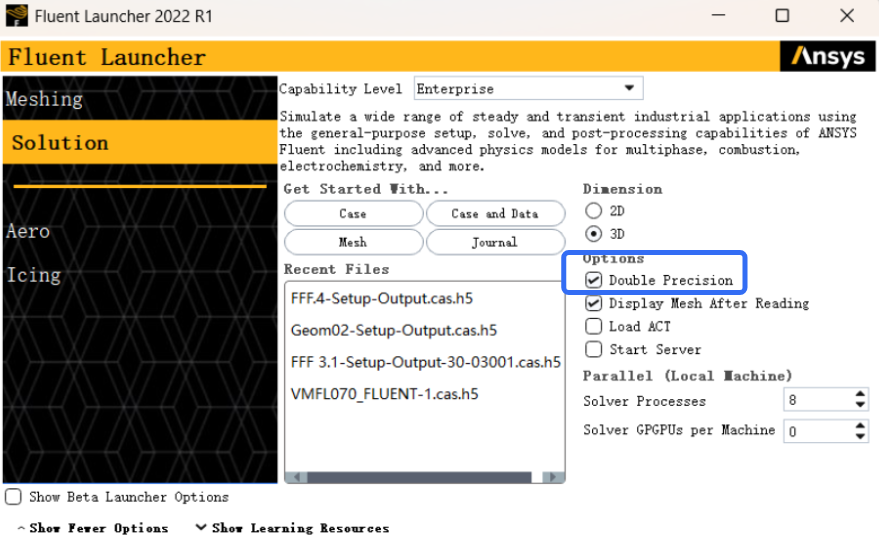Open recent file FFF.4-Setup-Output.cas.h5
879x546 pixels.
click(382, 298)
